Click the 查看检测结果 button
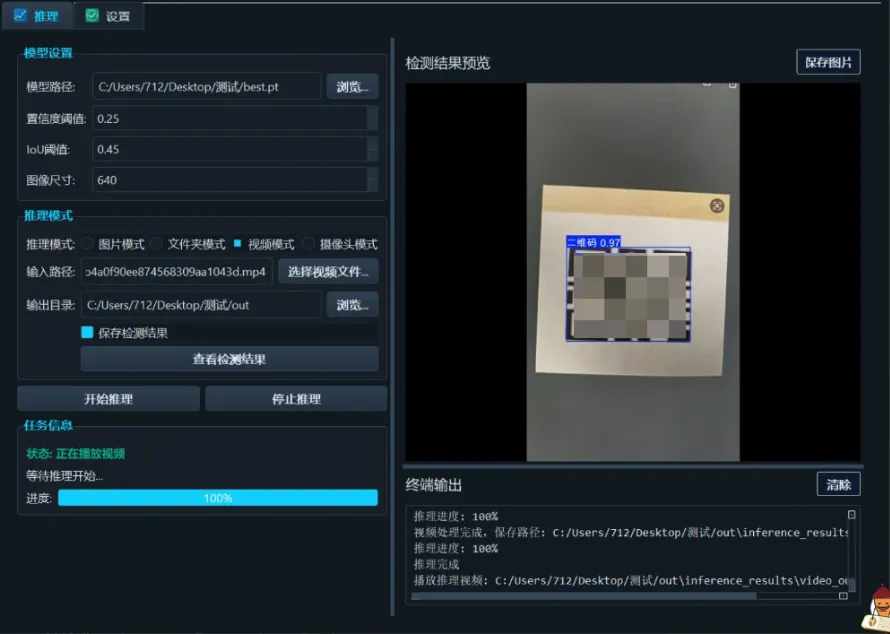 coord(229,359)
